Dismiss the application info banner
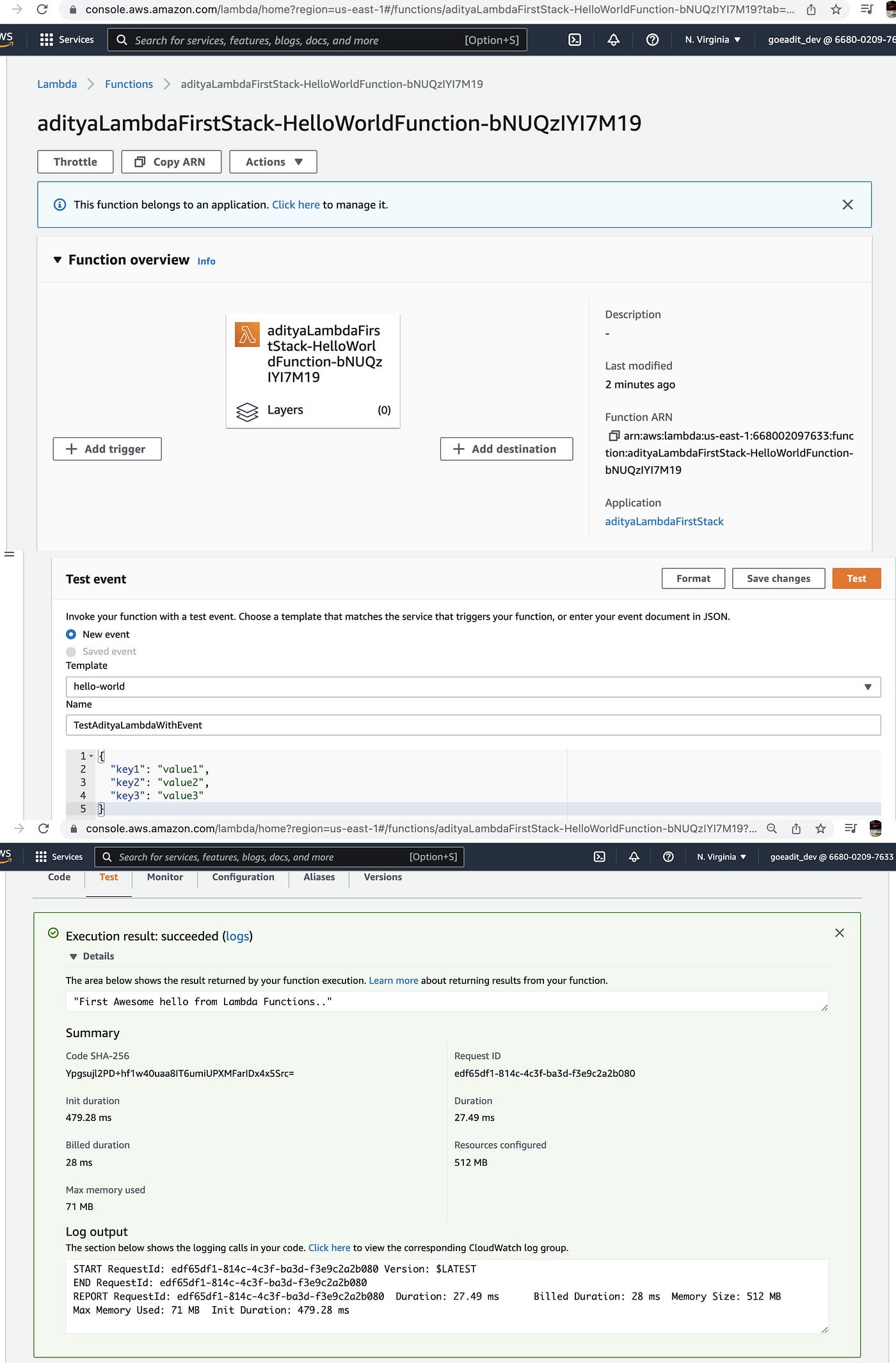The height and width of the screenshot is (1363, 896). click(x=847, y=205)
